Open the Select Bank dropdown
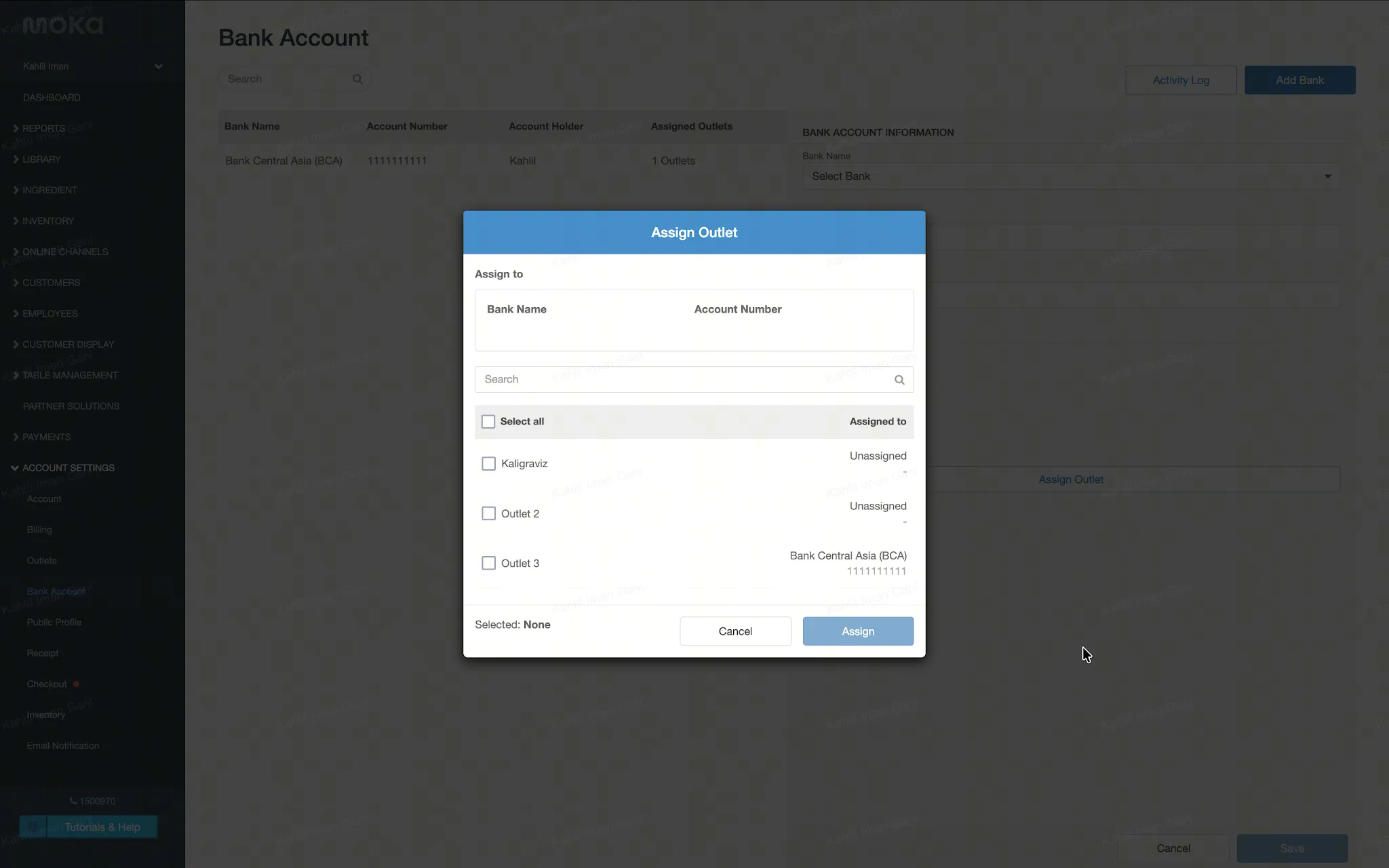The height and width of the screenshot is (868, 1389). pyautogui.click(x=1071, y=176)
